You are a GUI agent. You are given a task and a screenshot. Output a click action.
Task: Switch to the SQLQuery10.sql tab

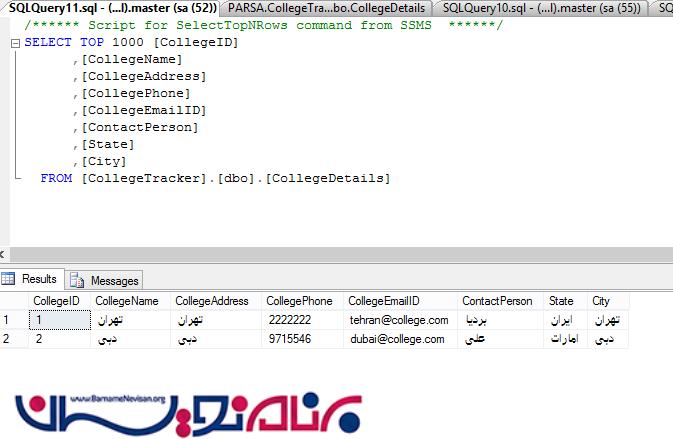[541, 8]
